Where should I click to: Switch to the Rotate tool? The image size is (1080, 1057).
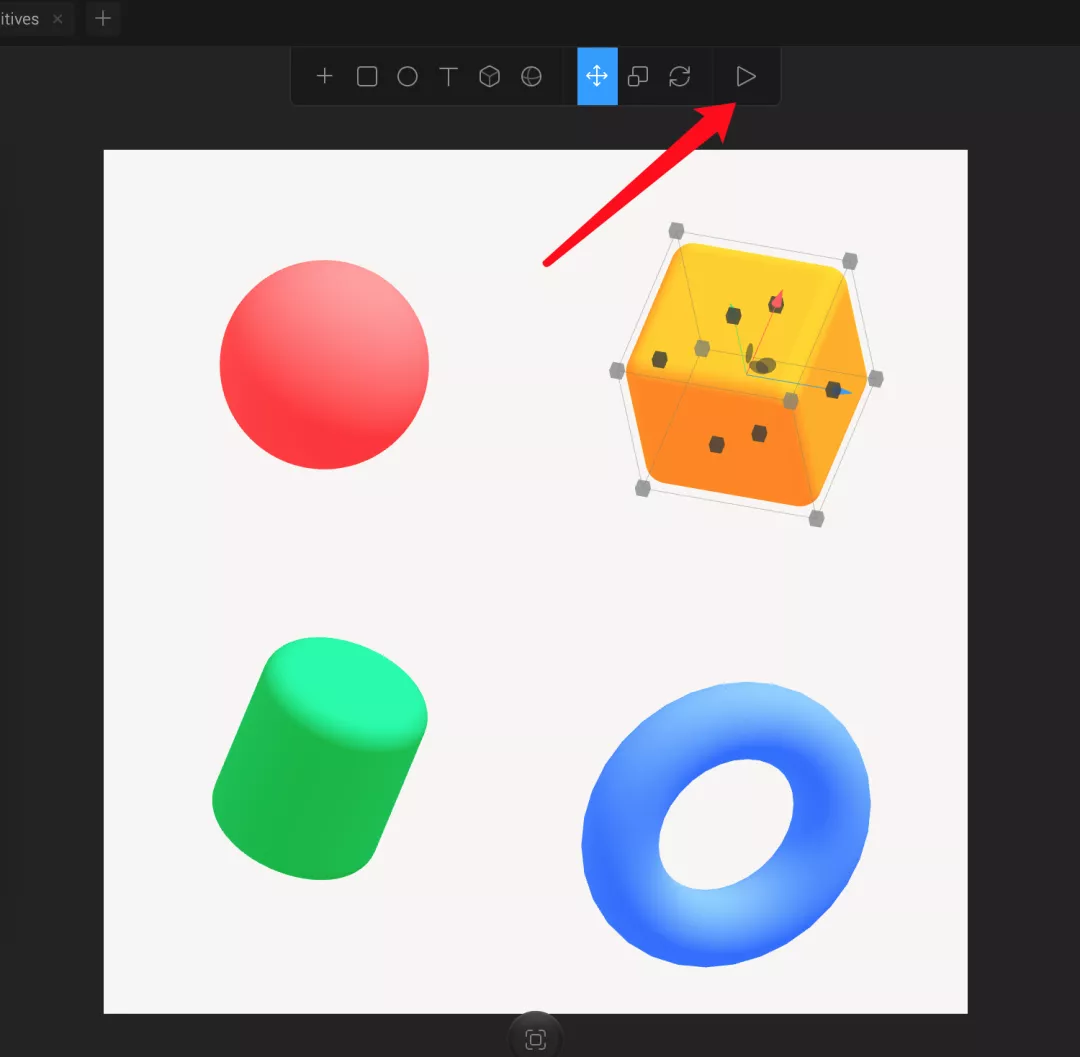(680, 76)
